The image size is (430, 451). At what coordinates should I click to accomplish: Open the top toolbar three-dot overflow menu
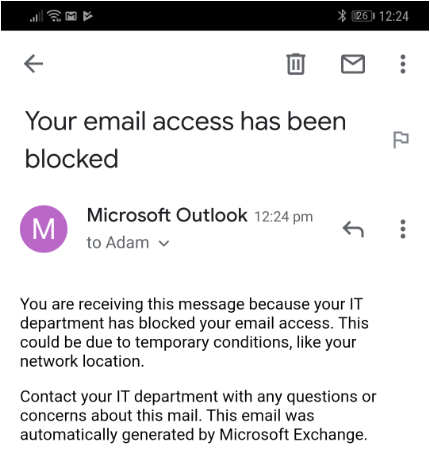[403, 64]
